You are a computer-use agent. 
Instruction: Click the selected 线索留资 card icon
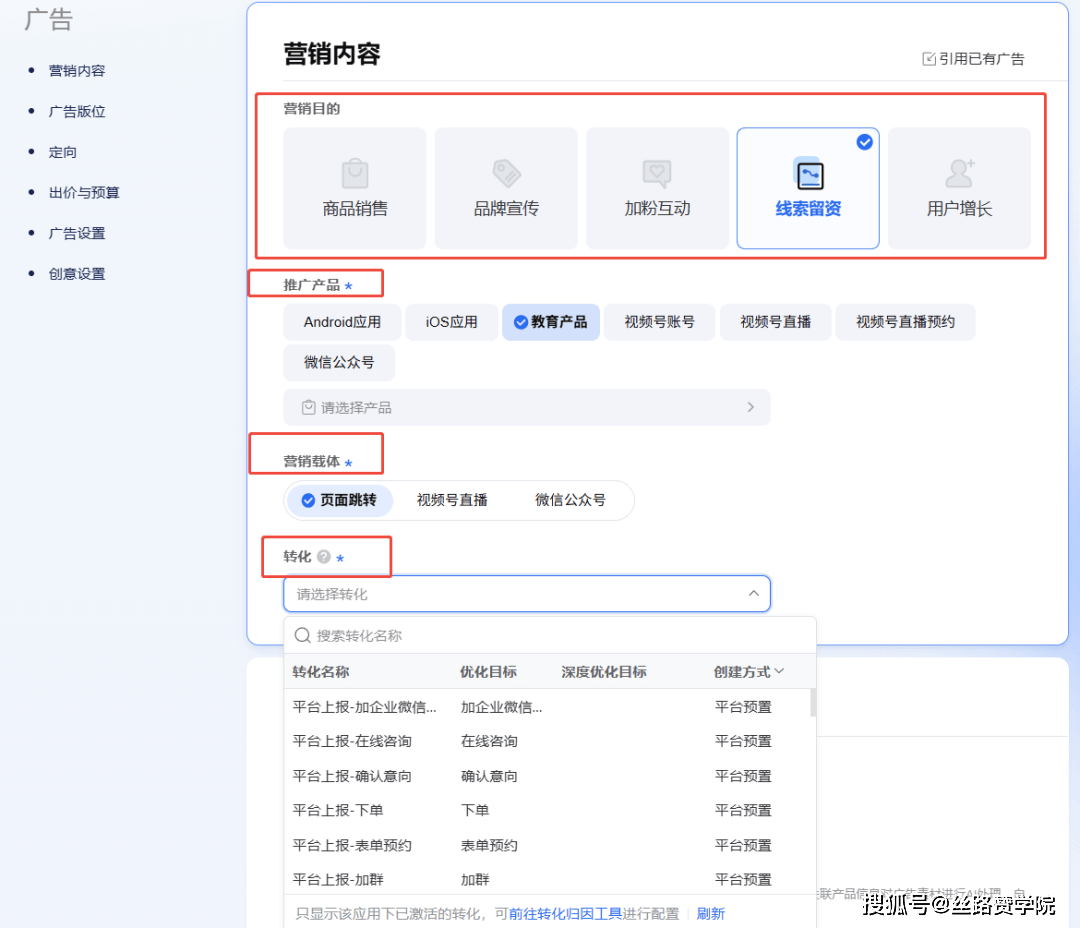click(x=807, y=172)
